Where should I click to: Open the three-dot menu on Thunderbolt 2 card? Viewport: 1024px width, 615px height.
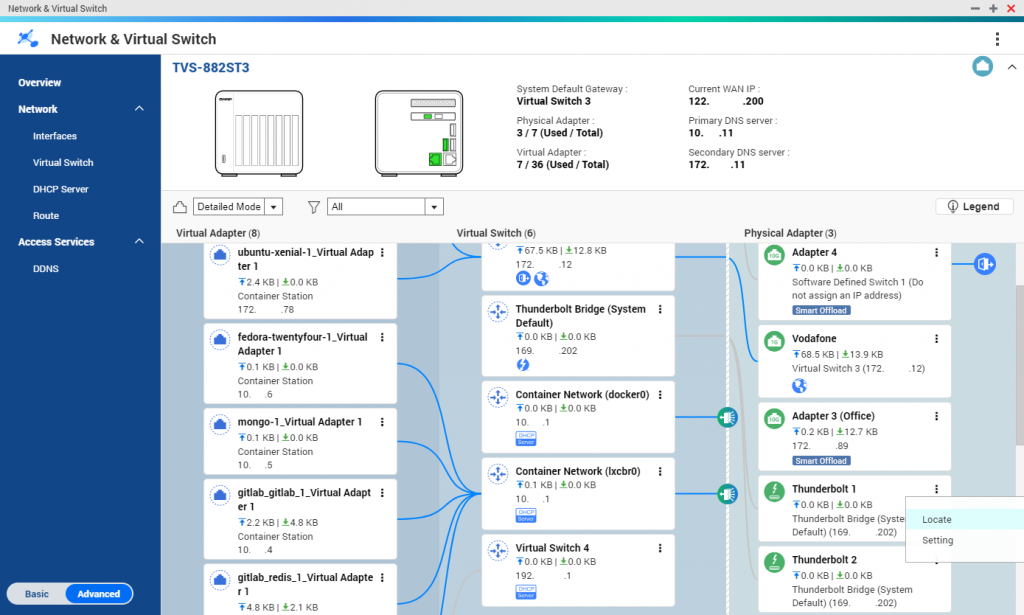click(x=936, y=560)
